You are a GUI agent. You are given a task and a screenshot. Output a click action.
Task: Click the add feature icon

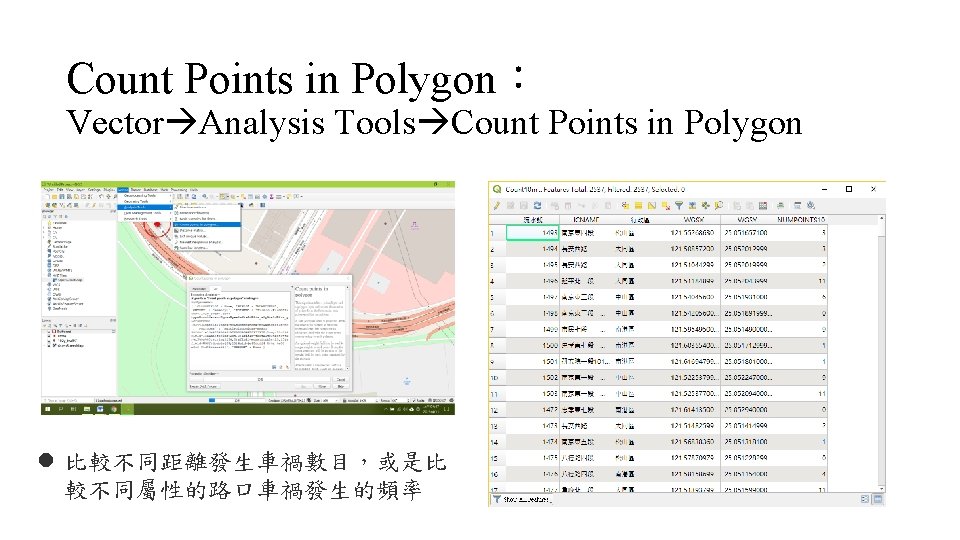coord(555,206)
